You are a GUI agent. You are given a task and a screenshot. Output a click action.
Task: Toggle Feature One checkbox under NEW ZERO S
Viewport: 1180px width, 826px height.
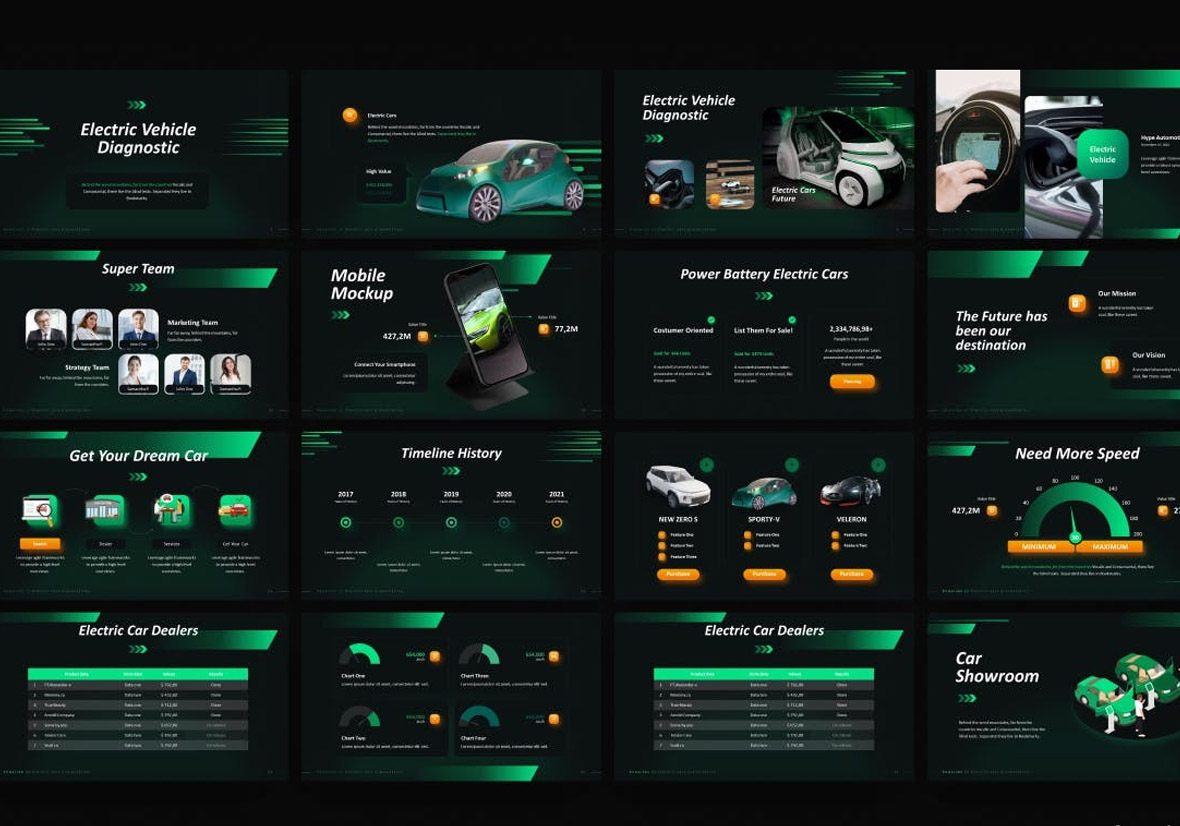(x=662, y=535)
